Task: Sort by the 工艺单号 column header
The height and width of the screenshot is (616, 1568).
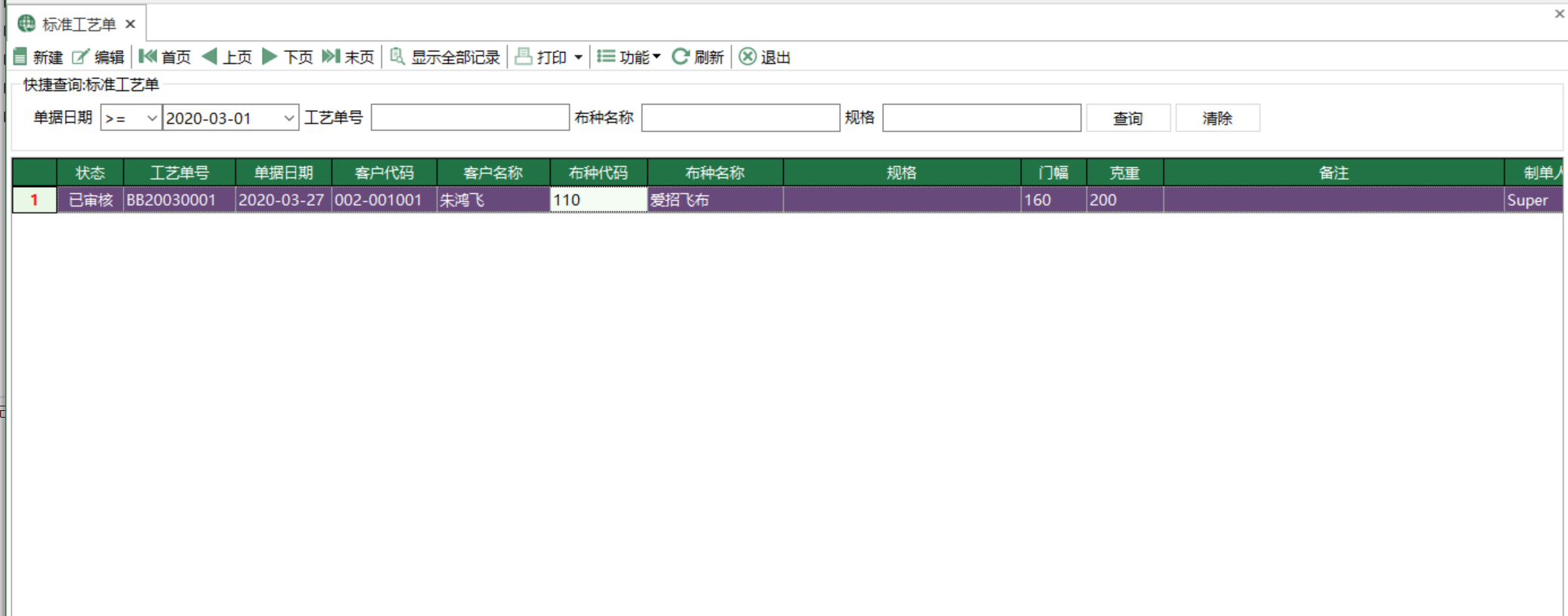Action: tap(180, 173)
